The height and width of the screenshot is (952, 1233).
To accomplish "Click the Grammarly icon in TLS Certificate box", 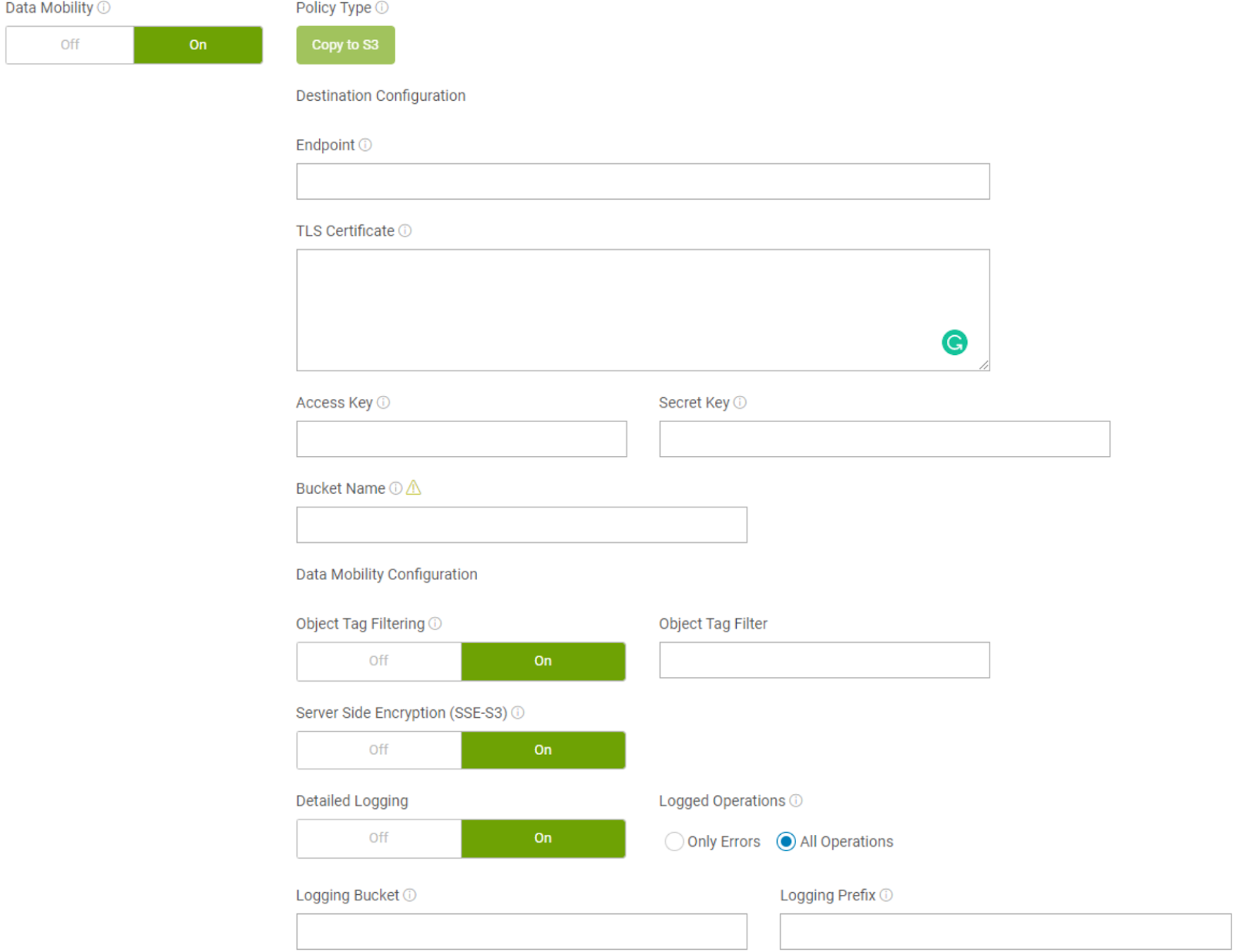I will pyautogui.click(x=954, y=342).
